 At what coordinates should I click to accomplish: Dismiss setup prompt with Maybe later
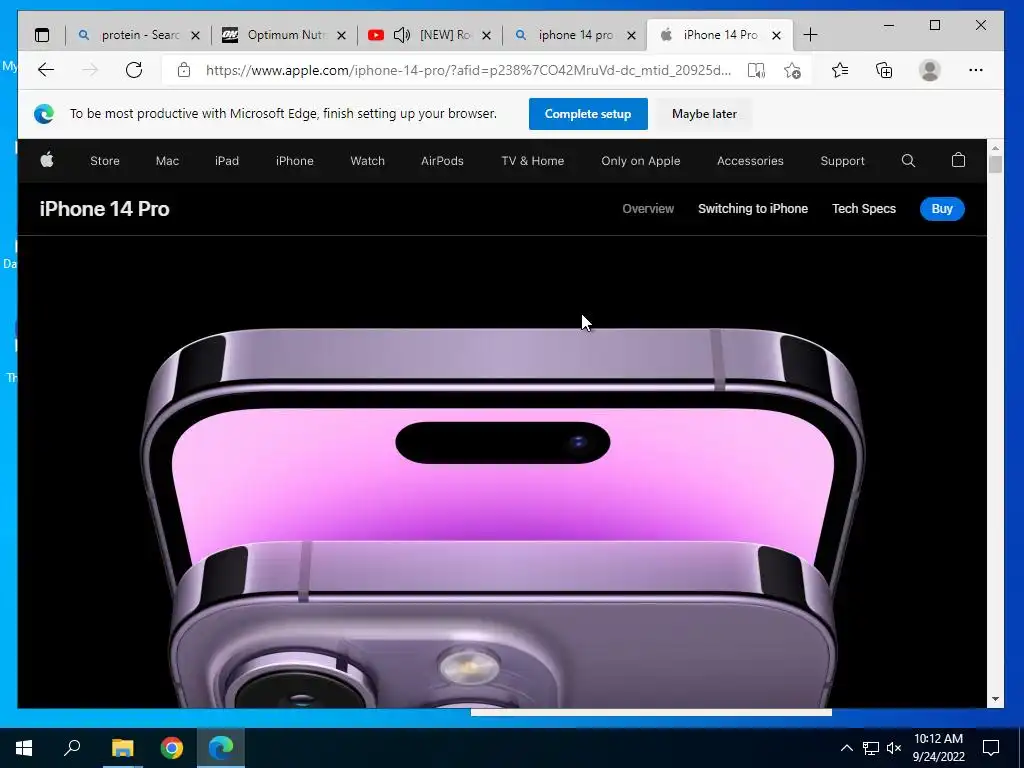click(704, 114)
